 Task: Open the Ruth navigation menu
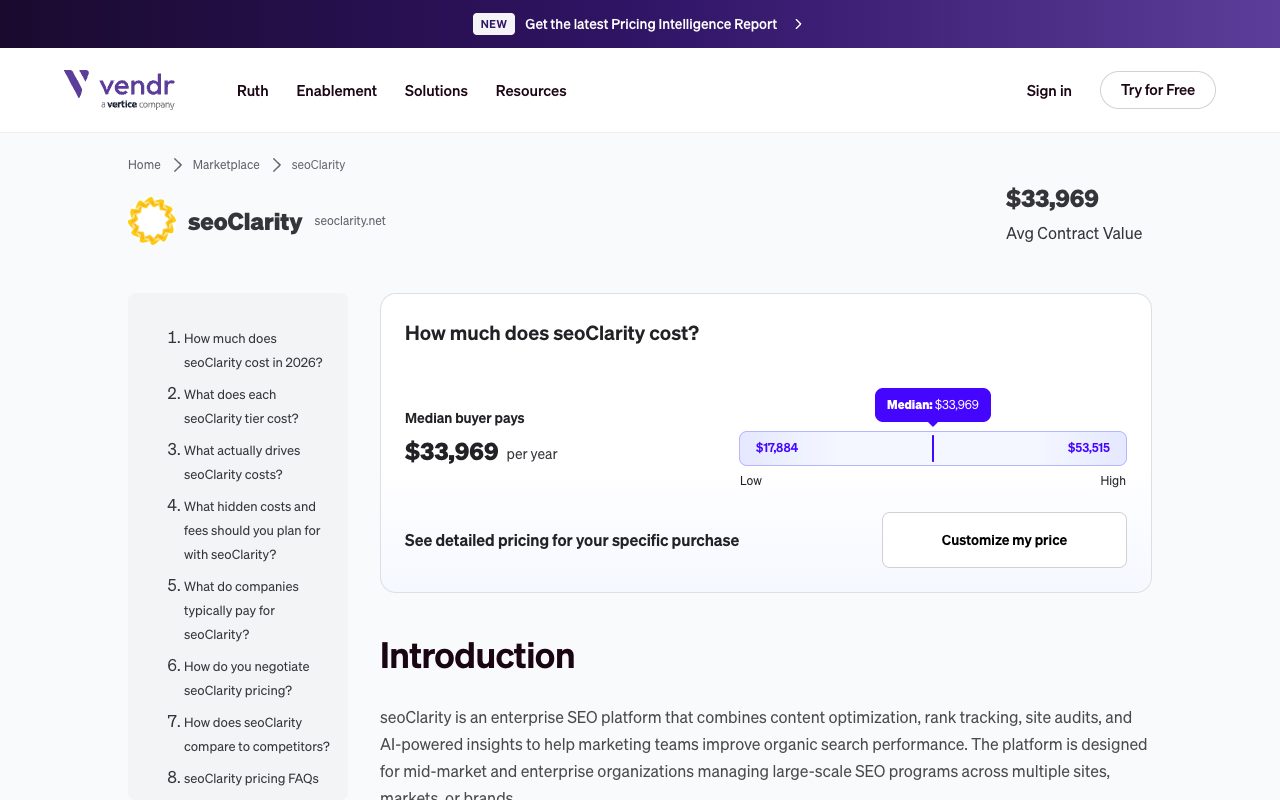tap(253, 91)
